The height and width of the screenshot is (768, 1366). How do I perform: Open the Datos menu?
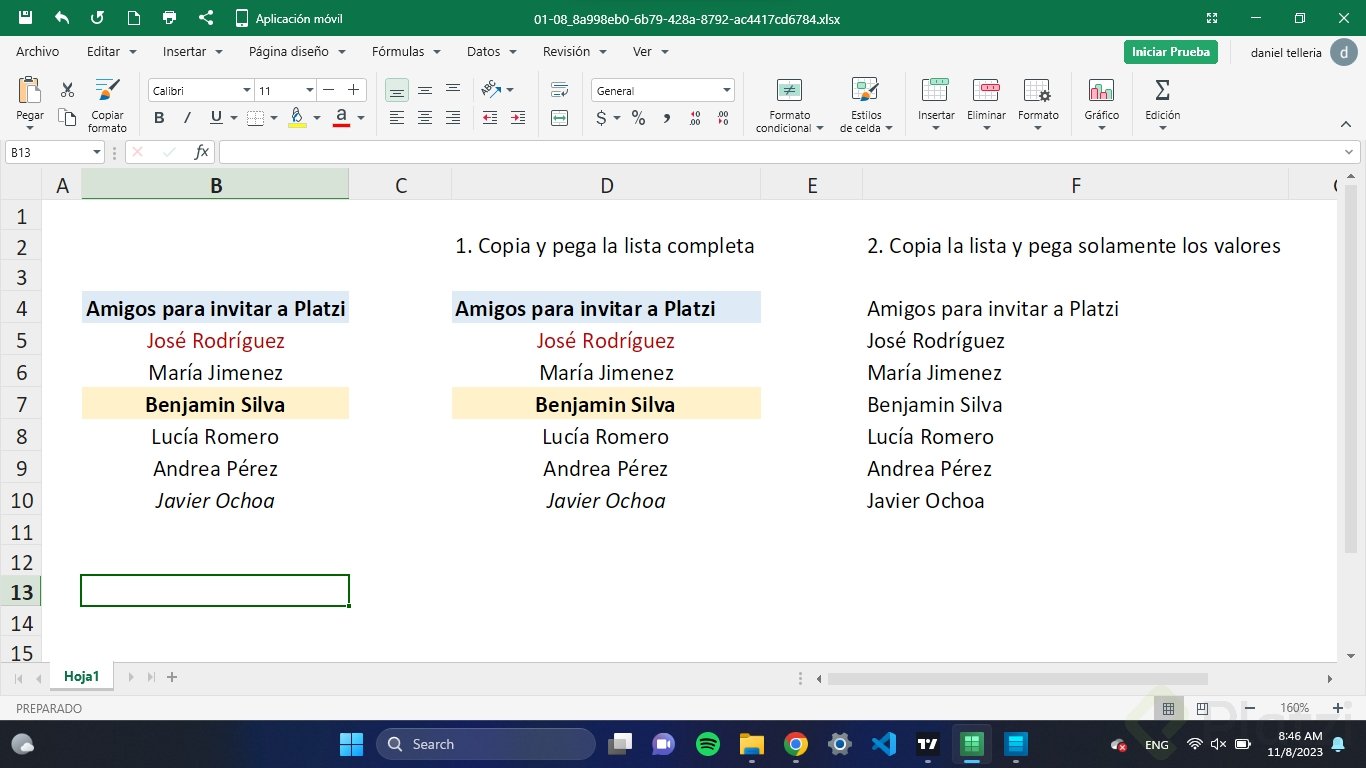(x=492, y=51)
